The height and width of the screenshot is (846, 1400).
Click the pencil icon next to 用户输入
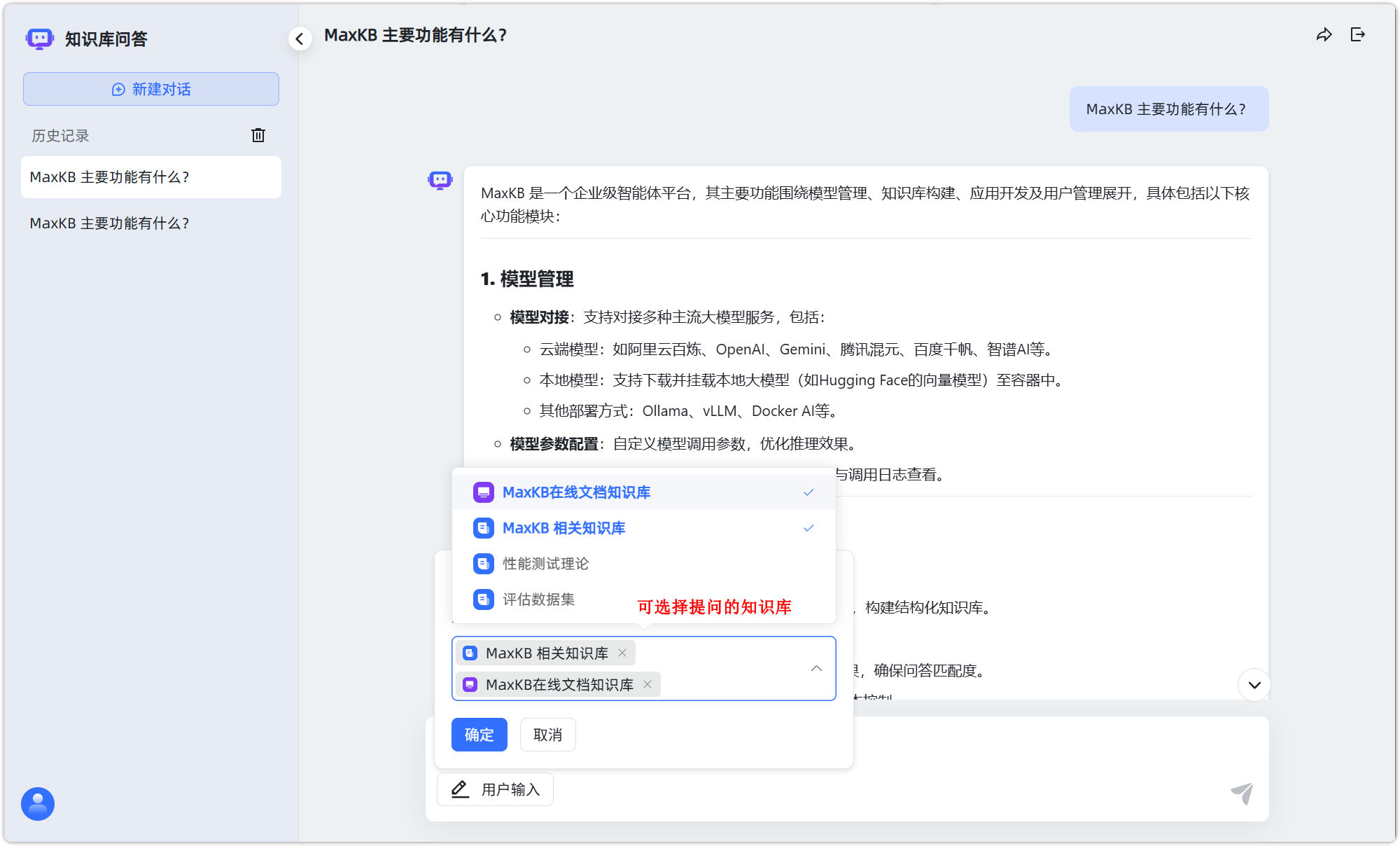[460, 789]
